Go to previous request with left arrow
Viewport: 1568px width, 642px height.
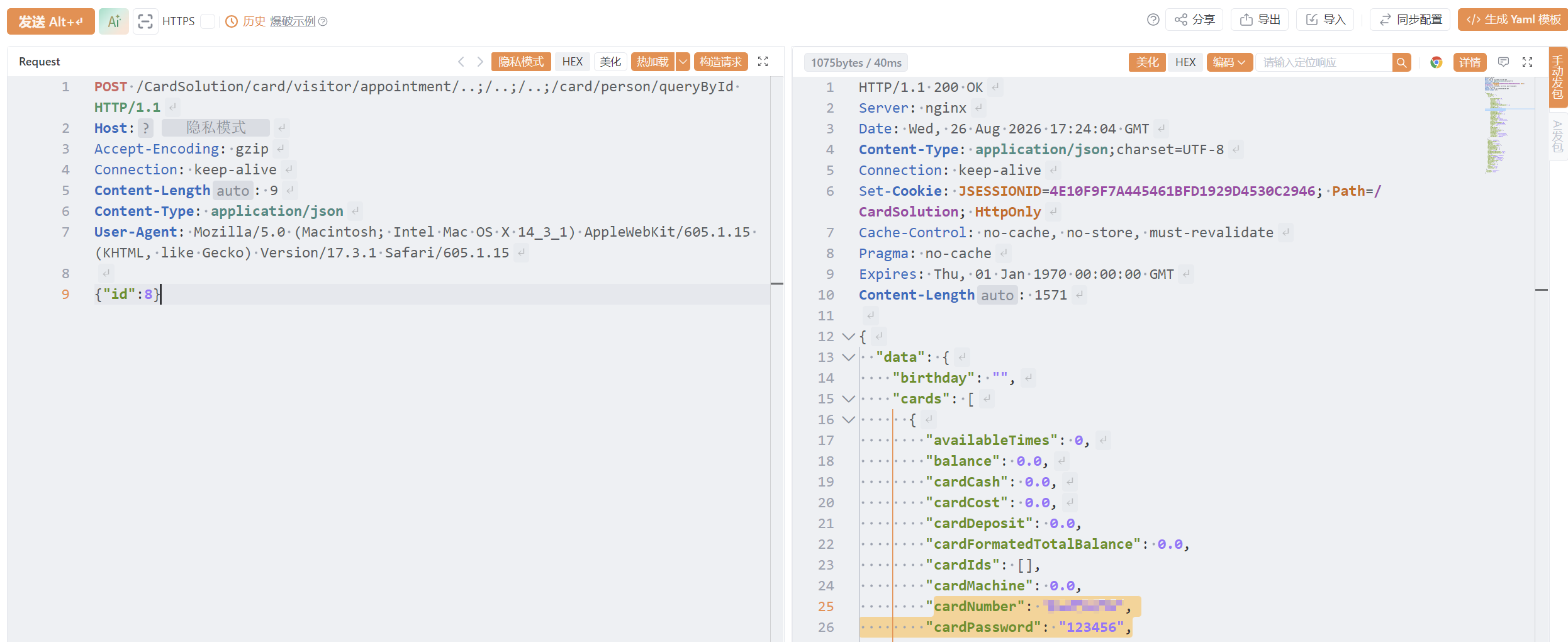coord(461,62)
